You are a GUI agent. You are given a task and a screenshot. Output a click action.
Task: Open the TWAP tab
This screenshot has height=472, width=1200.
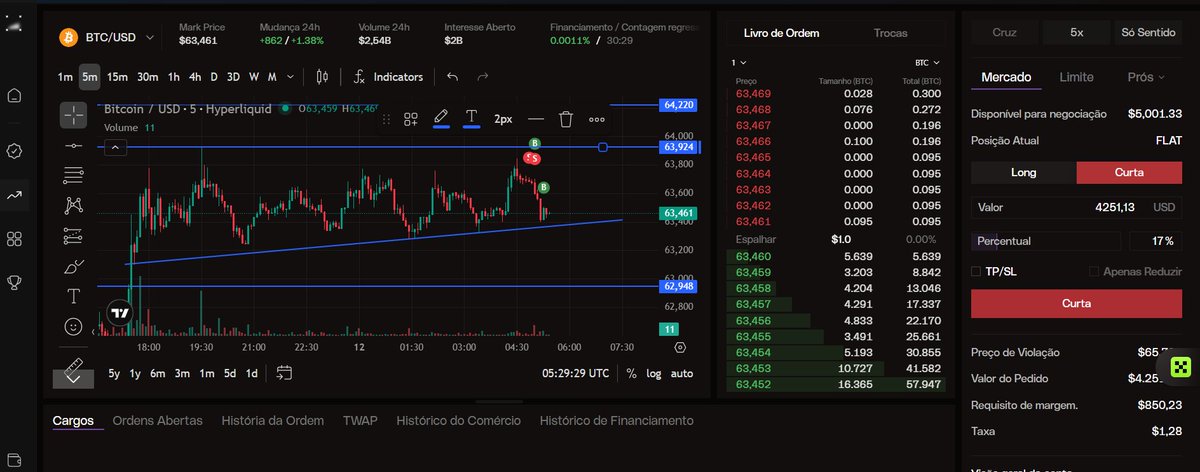(x=360, y=421)
